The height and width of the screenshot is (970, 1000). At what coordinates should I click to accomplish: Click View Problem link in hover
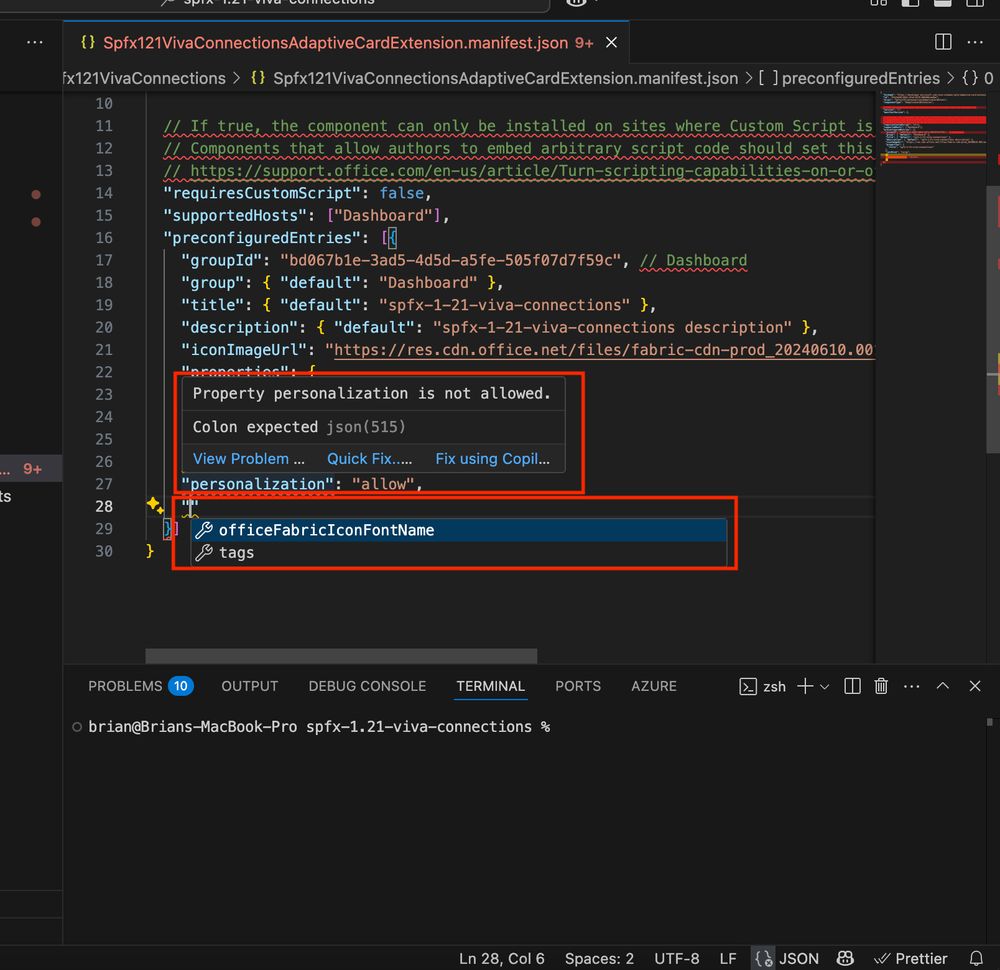248,459
